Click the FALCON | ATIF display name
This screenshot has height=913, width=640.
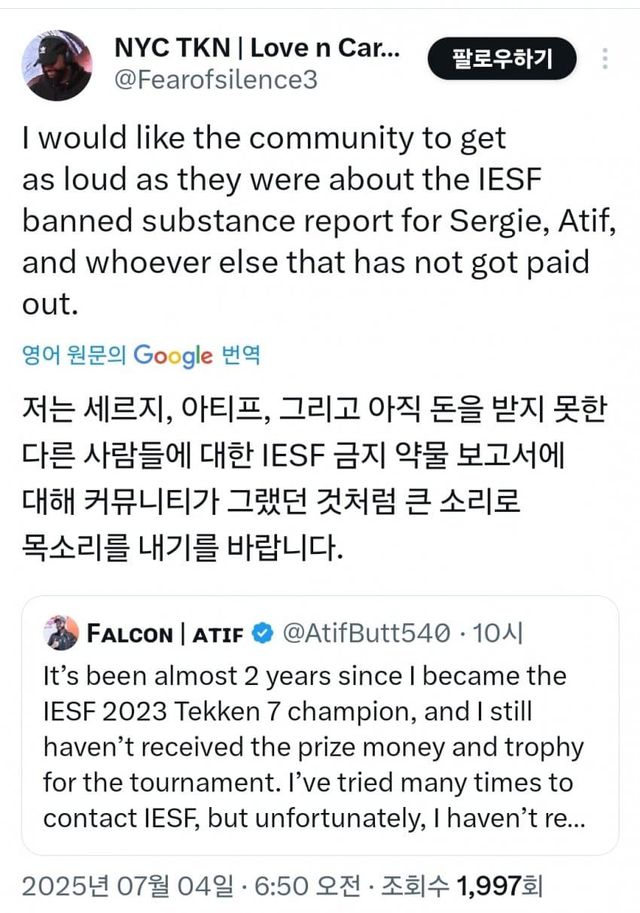pos(165,630)
